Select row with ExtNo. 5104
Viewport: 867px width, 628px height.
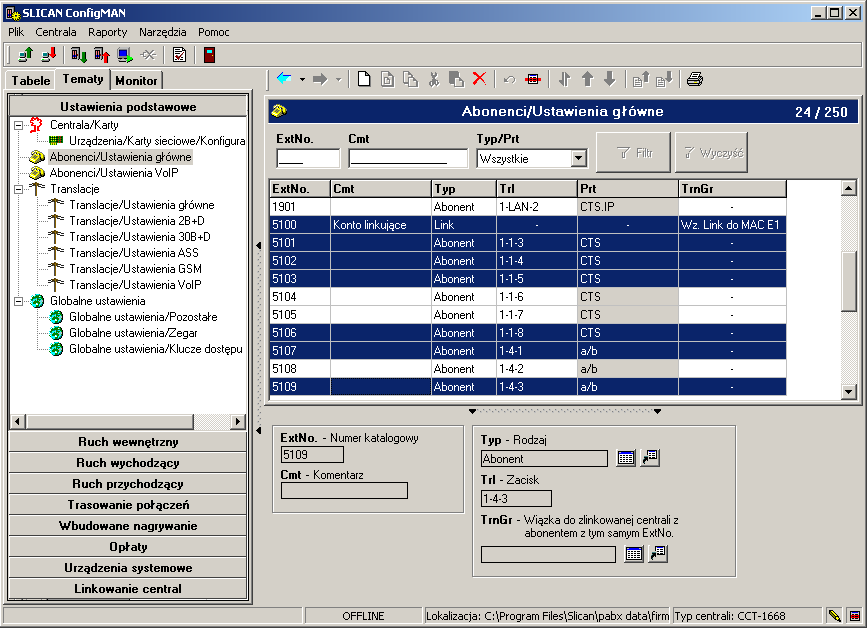pos(528,297)
